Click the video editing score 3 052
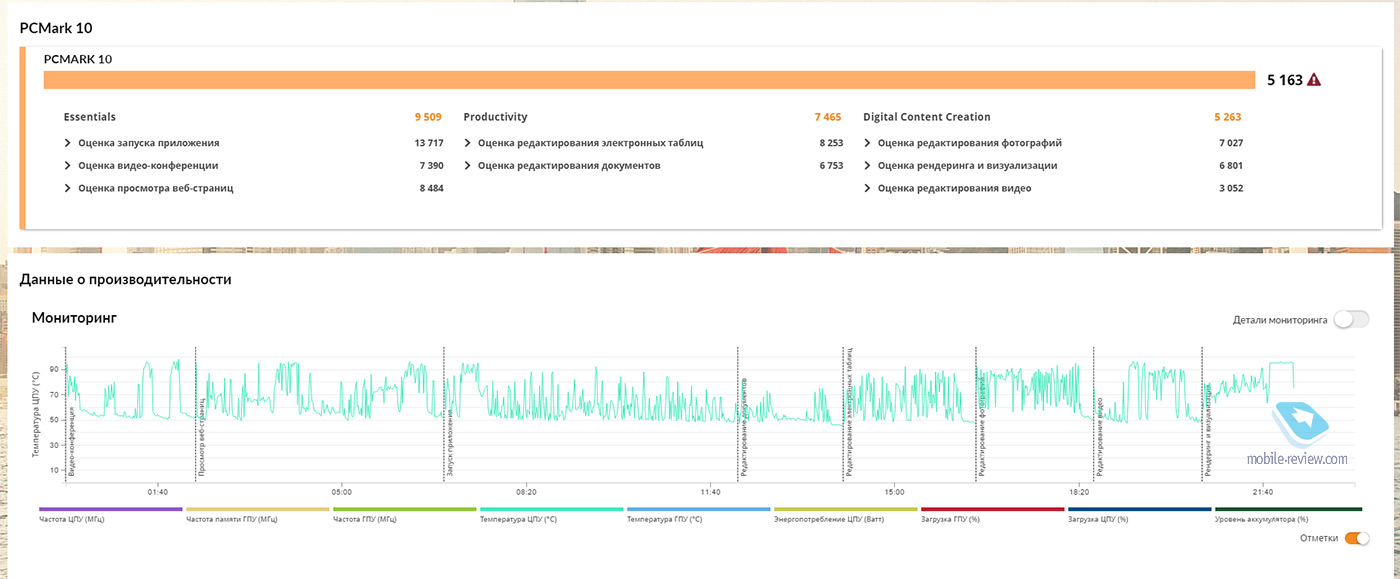 tap(1229, 188)
